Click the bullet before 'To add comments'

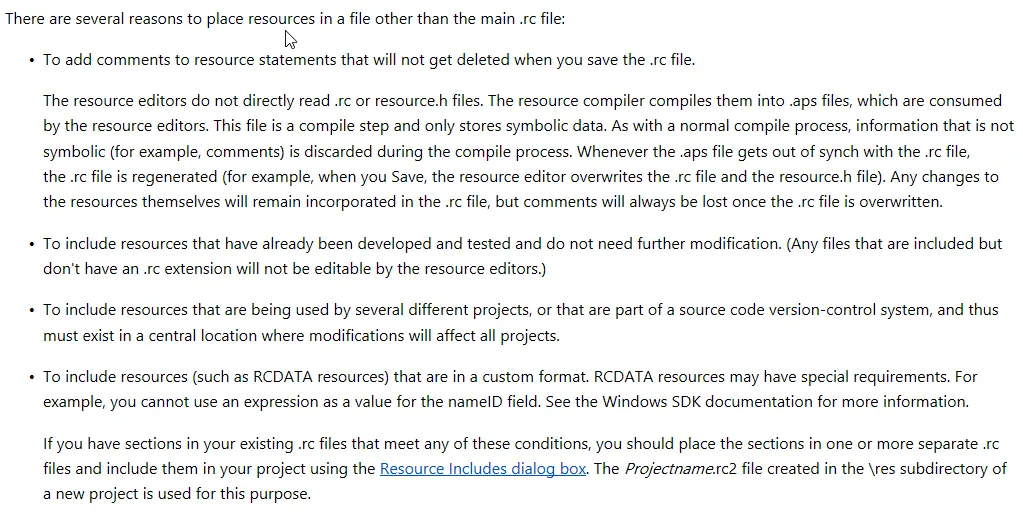pyautogui.click(x=32, y=60)
